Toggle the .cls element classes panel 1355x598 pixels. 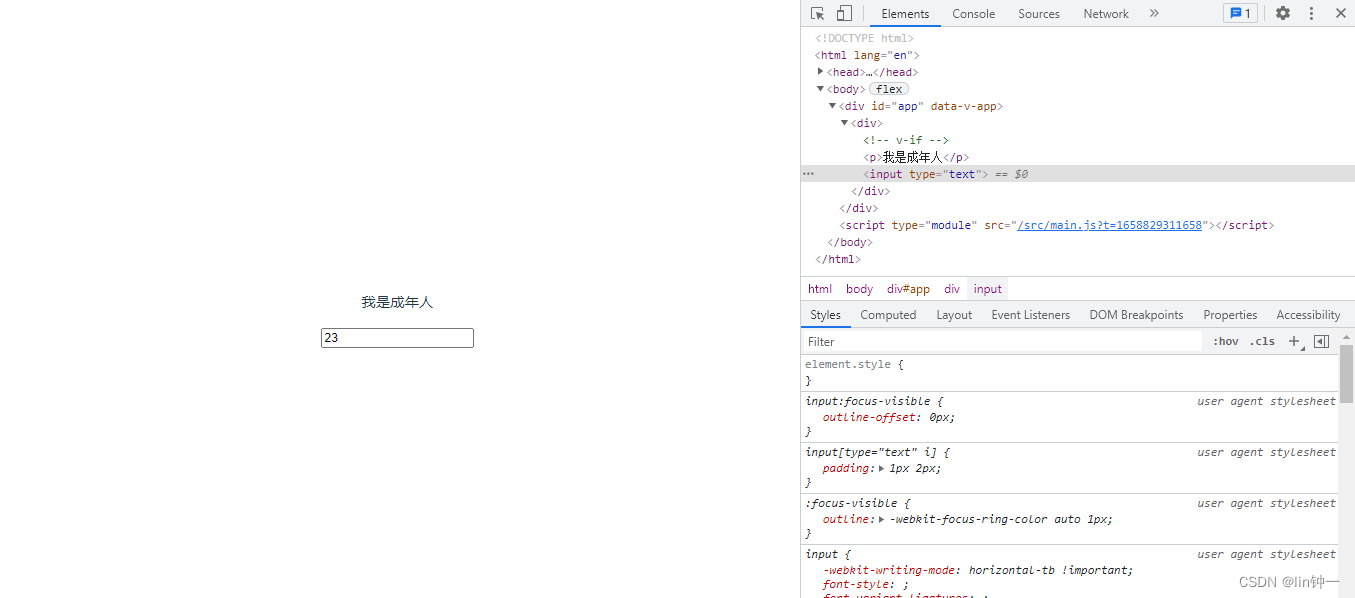click(x=1262, y=341)
